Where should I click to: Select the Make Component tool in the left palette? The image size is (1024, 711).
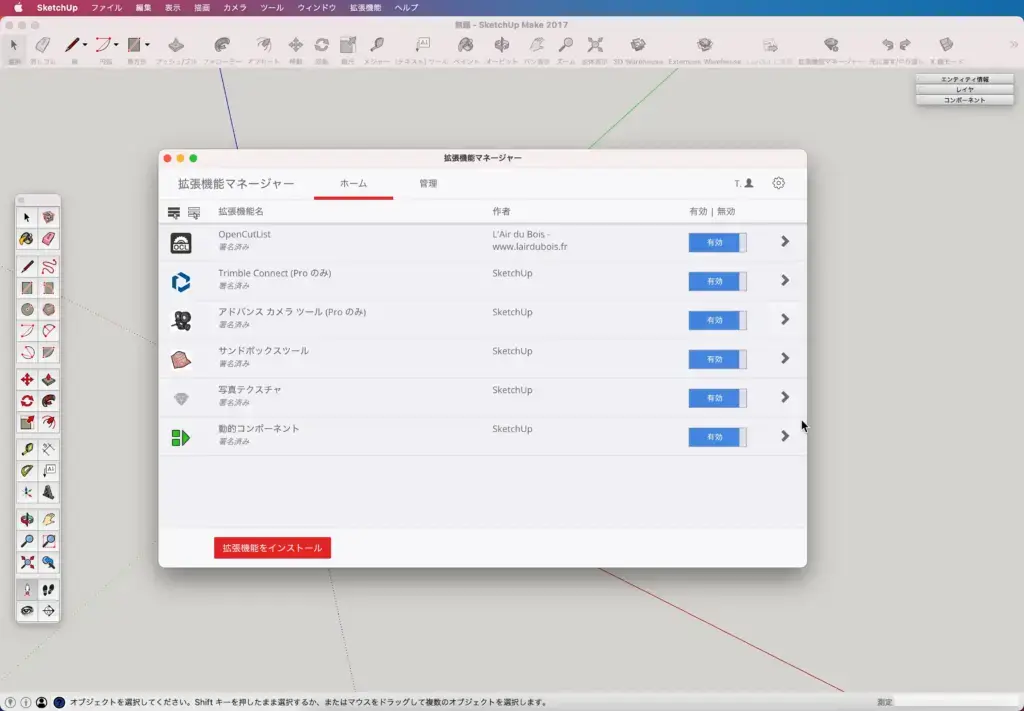click(48, 217)
